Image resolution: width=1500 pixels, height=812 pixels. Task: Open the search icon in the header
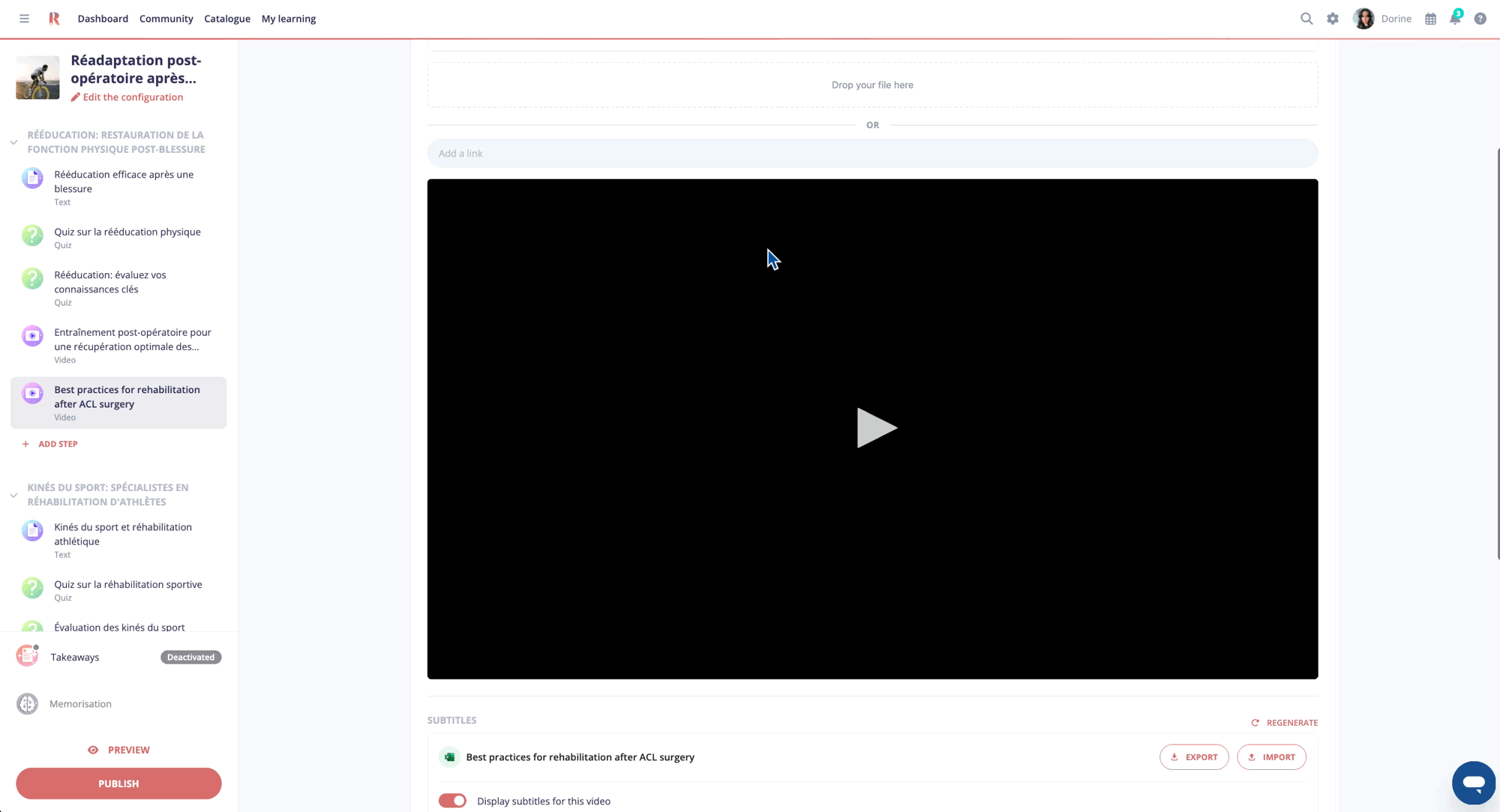1306,18
